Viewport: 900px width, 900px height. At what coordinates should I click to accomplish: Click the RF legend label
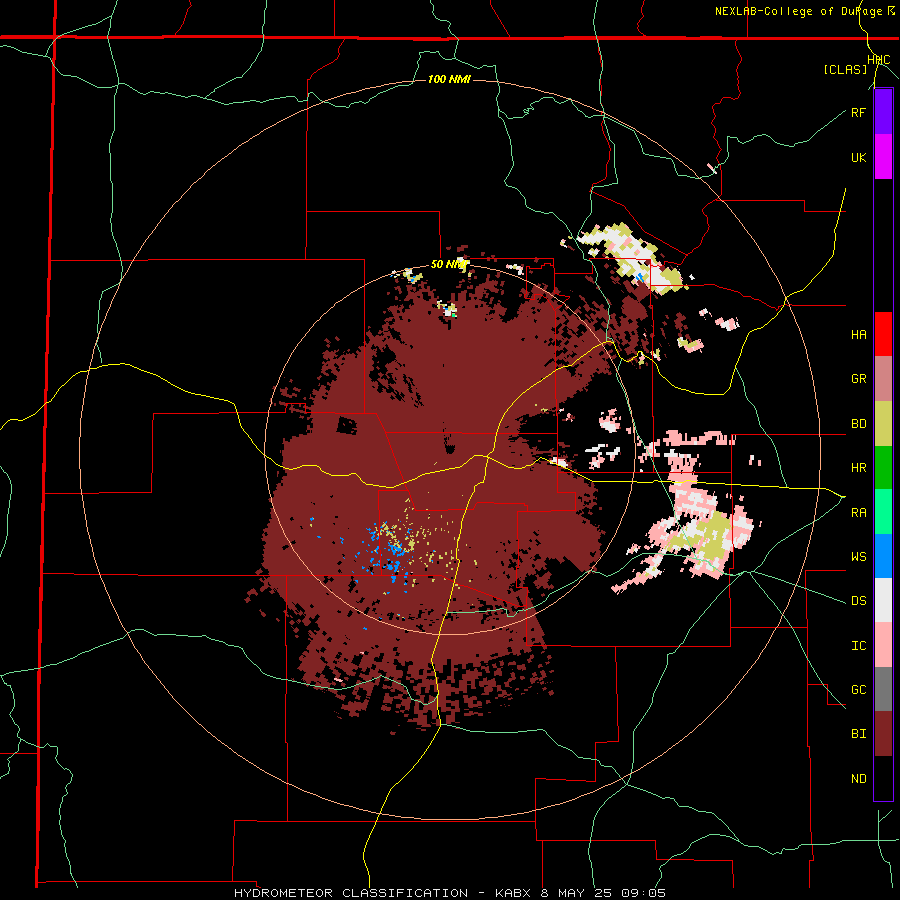[858, 112]
